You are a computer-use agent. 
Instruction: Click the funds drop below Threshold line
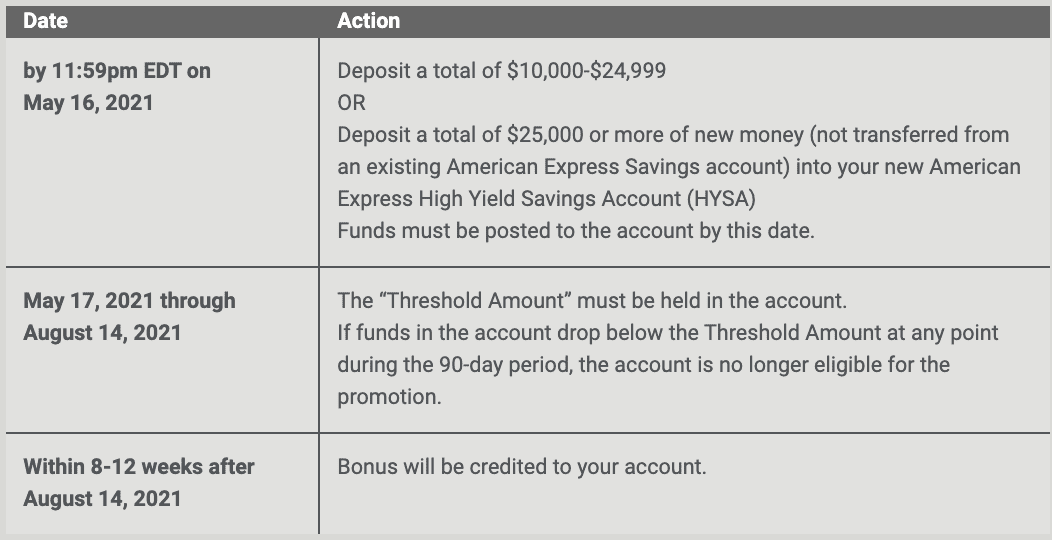(668, 333)
